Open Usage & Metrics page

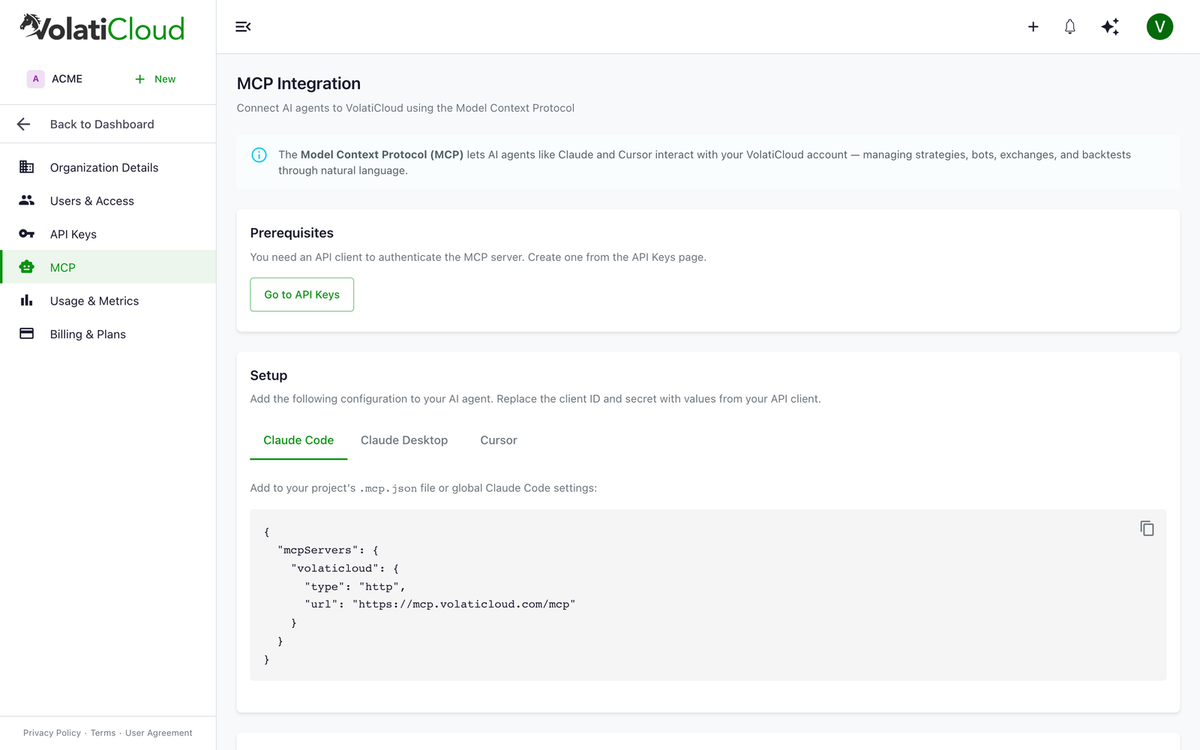pyautogui.click(x=108, y=300)
